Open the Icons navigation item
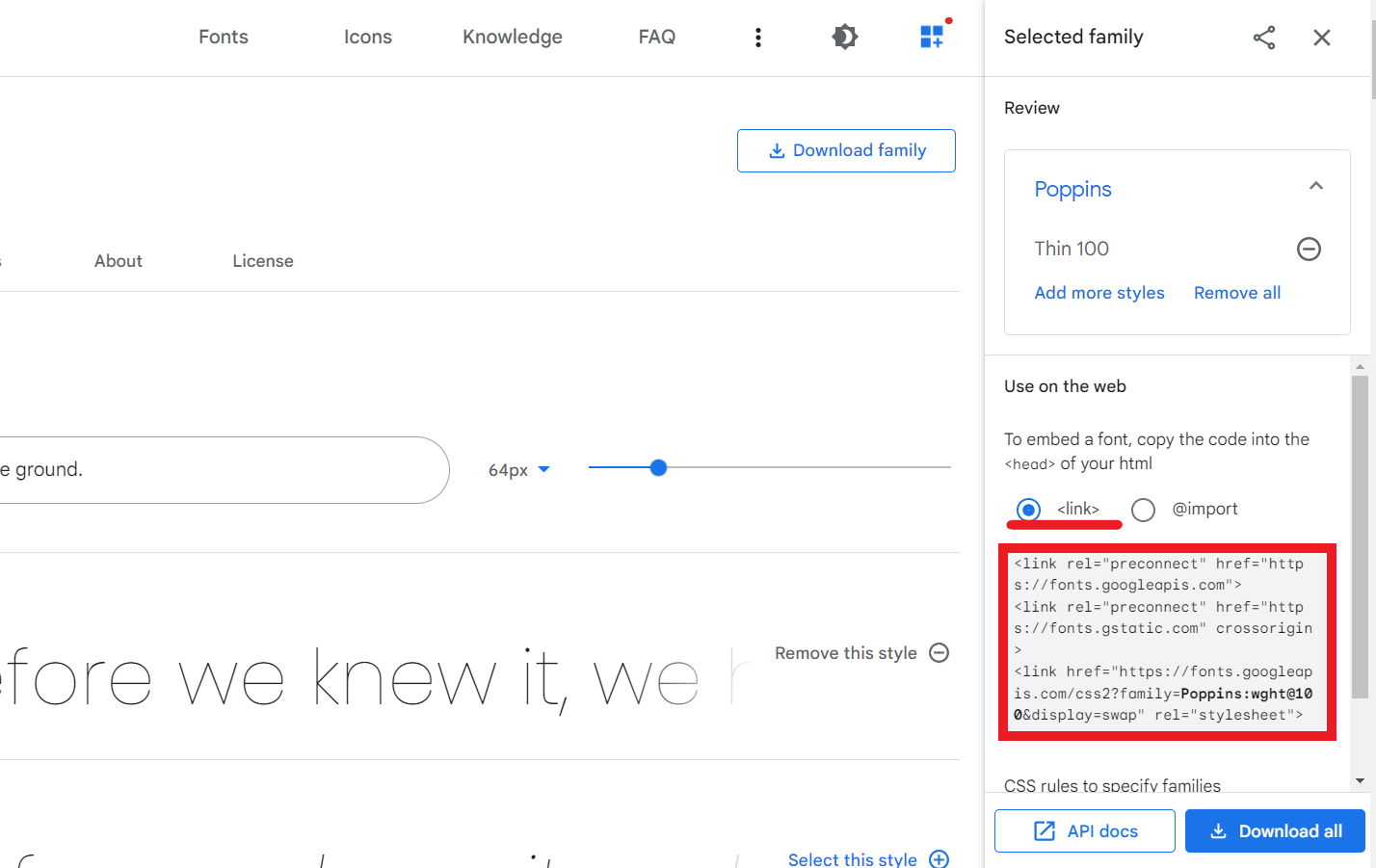This screenshot has height=868, width=1376. pyautogui.click(x=368, y=37)
